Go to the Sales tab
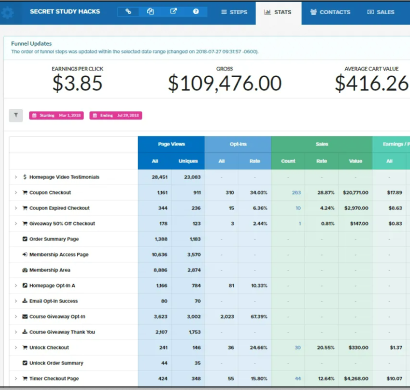The image size is (410, 390). pos(380,12)
